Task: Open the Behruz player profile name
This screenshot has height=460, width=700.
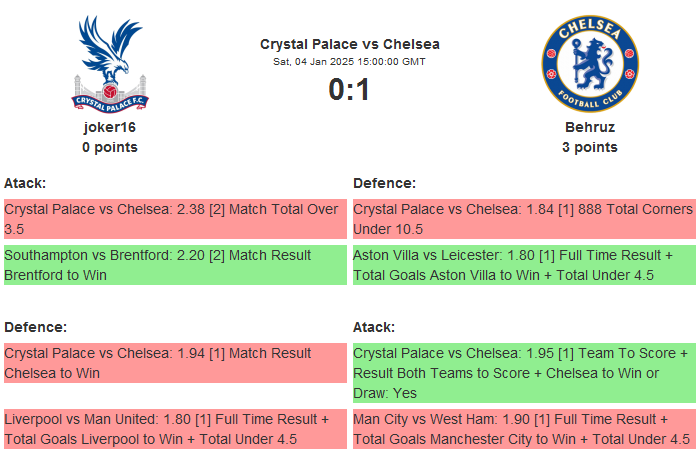Action: [589, 128]
